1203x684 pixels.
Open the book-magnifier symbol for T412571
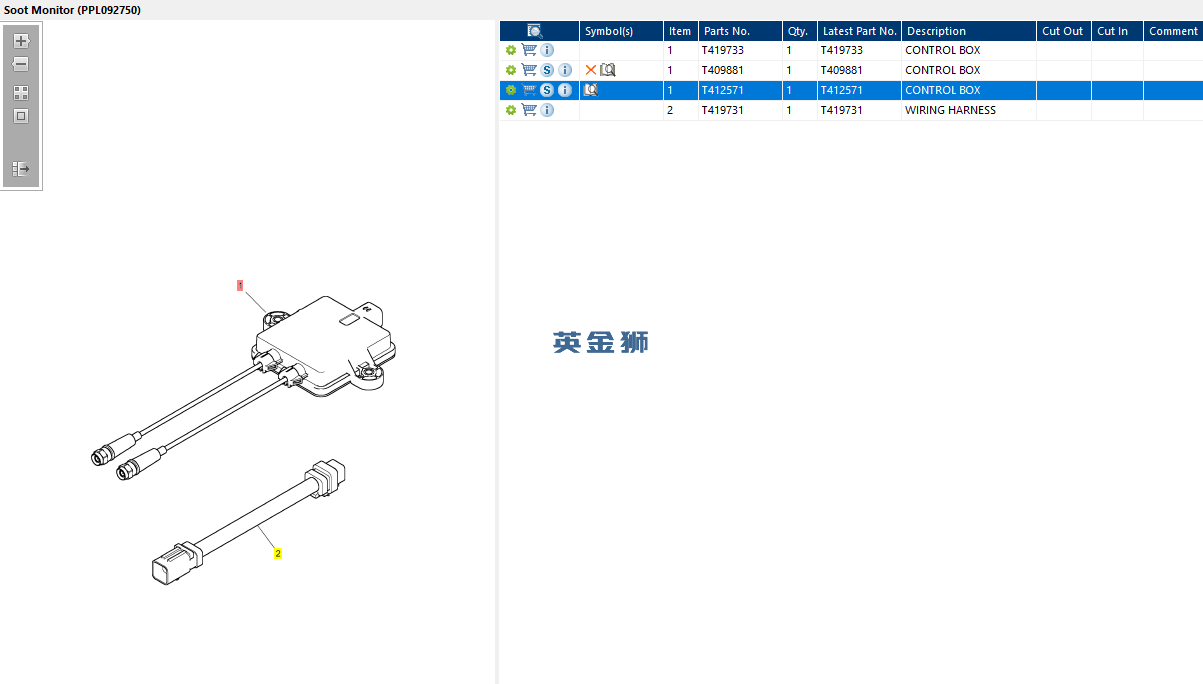click(591, 90)
